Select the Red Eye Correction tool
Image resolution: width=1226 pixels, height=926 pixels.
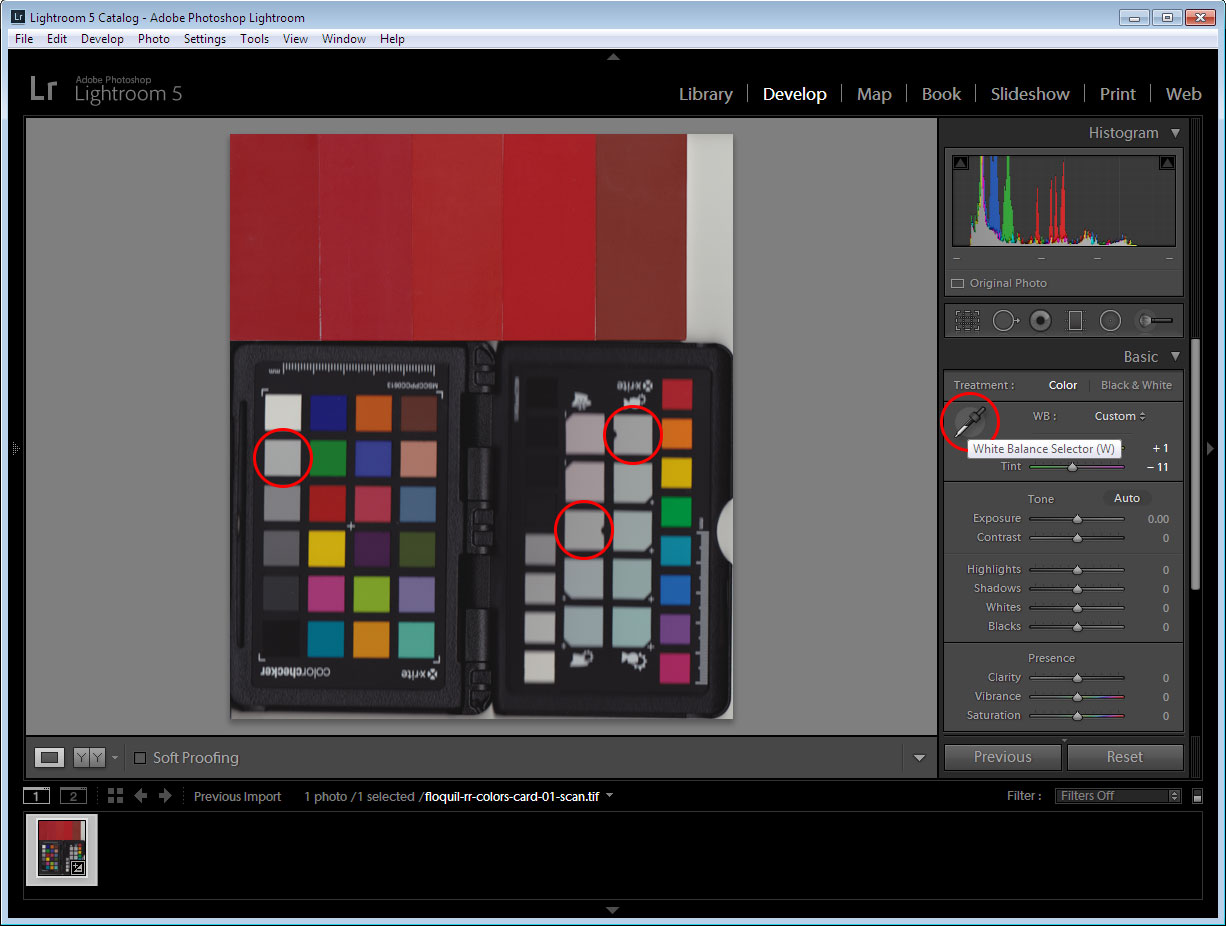tap(1041, 321)
